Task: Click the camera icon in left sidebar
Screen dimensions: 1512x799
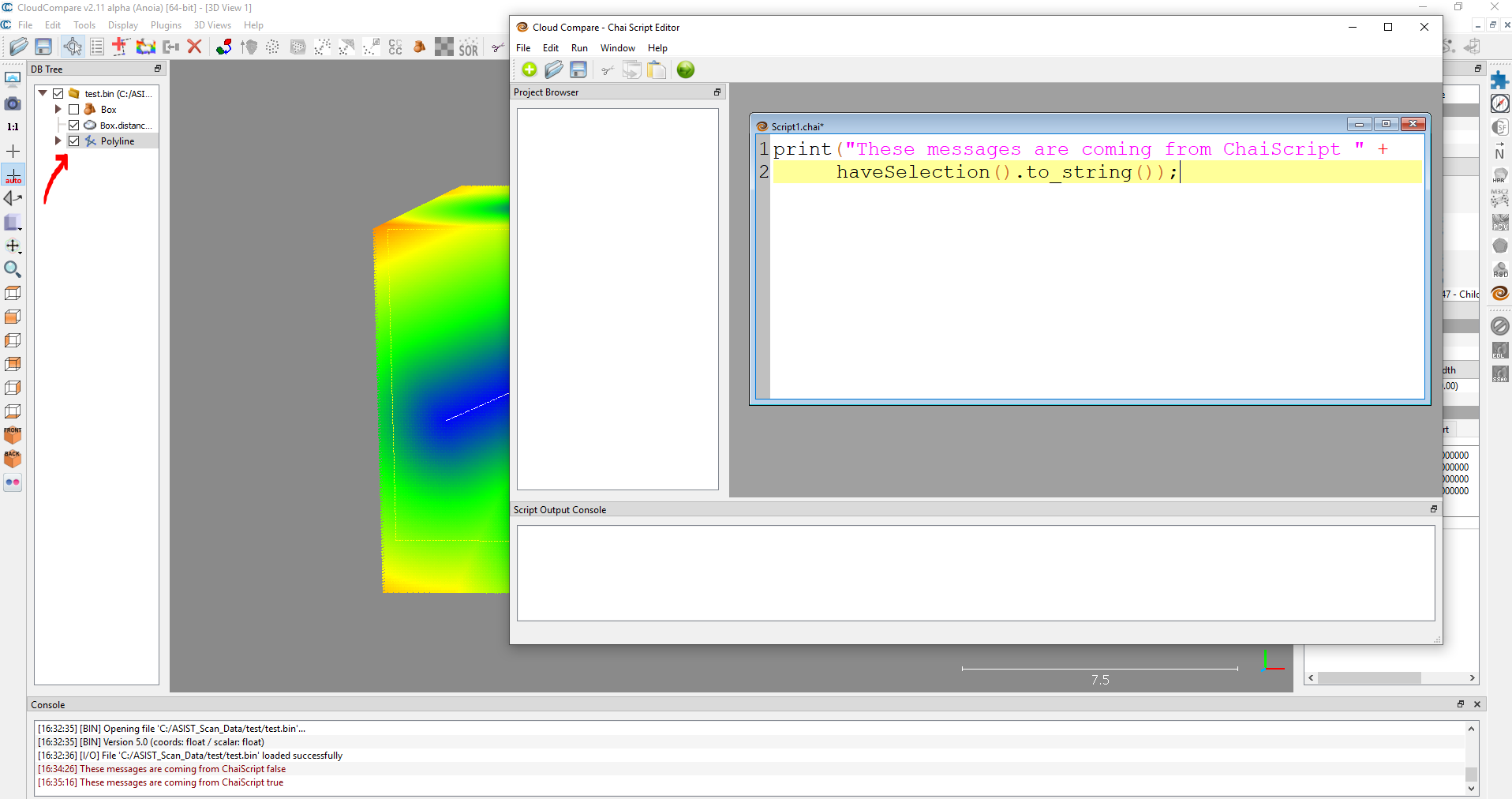Action: pos(13,103)
